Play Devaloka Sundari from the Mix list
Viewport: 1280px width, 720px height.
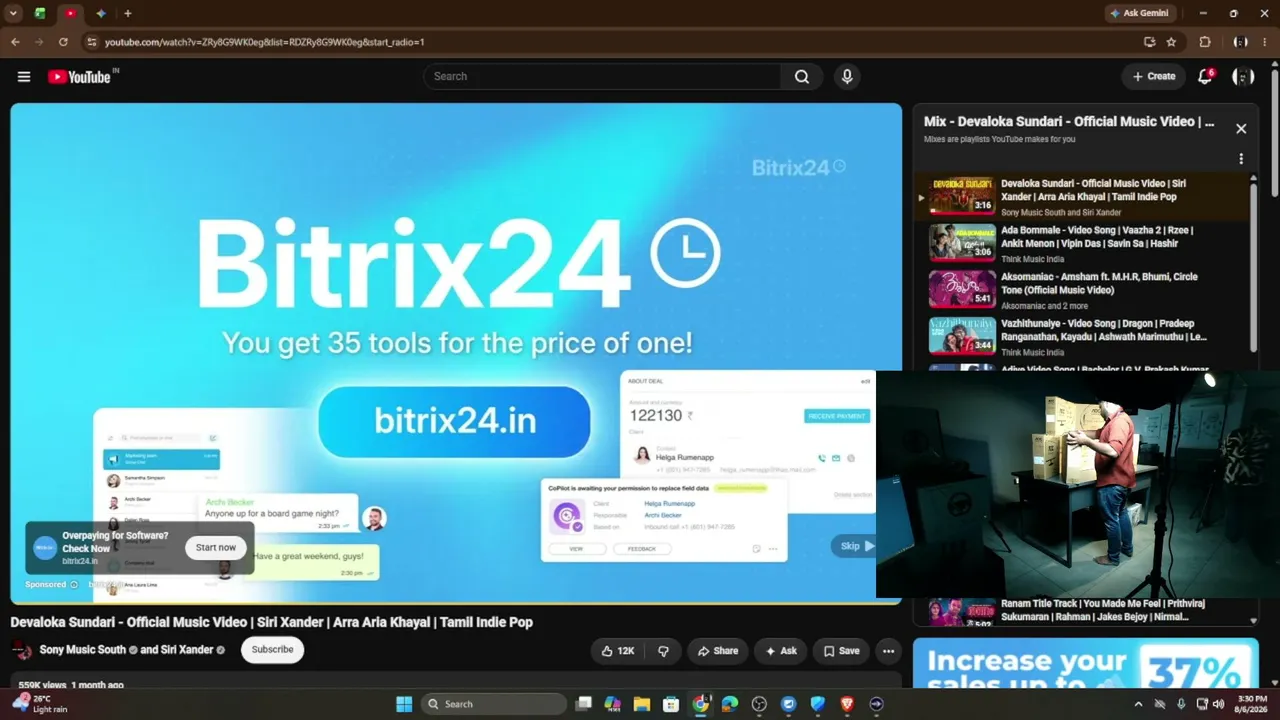[1083, 197]
